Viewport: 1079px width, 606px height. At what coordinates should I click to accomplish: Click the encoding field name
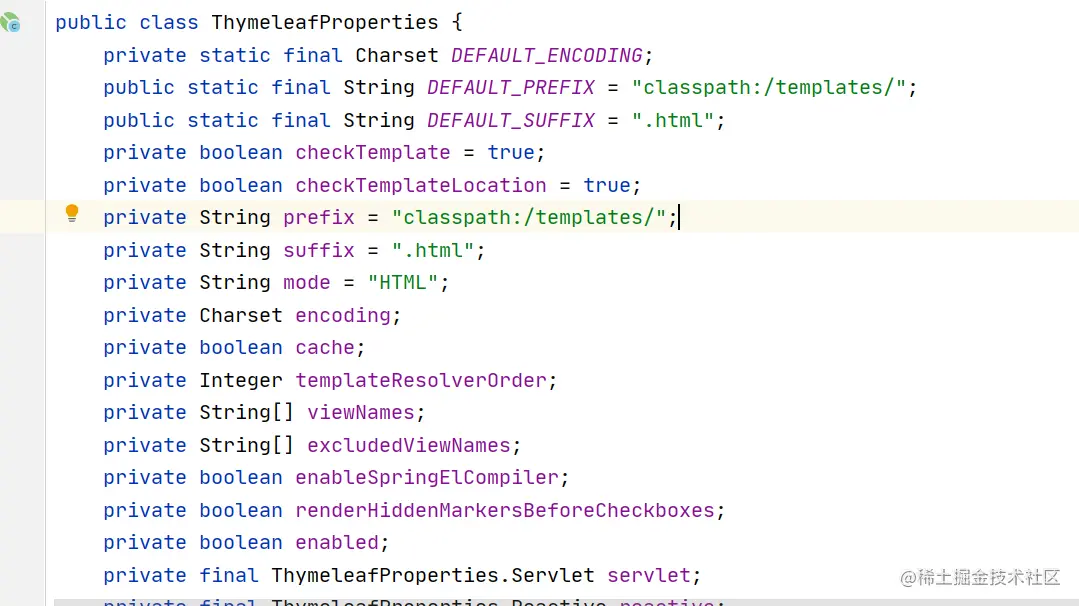coord(343,315)
